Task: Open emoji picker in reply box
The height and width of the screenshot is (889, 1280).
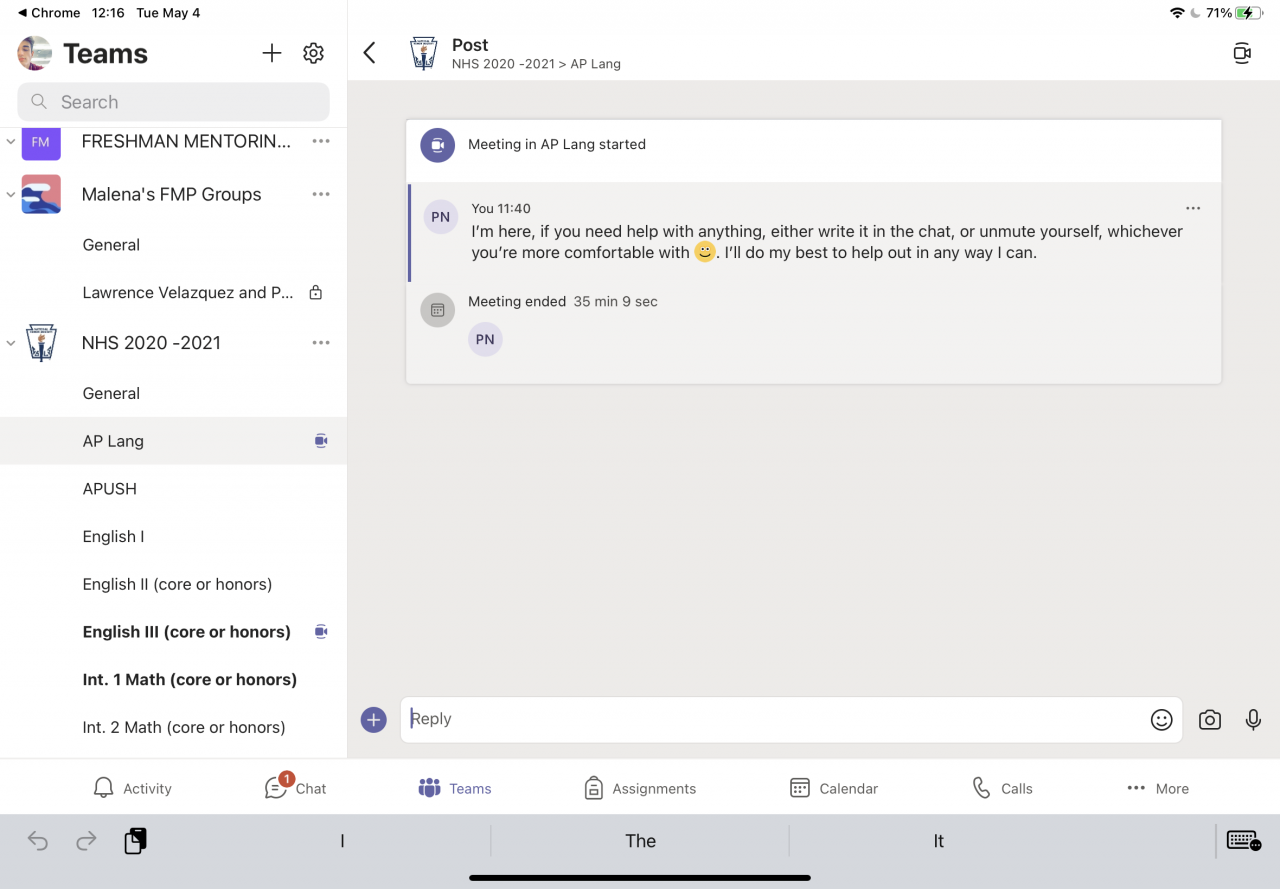Action: click(x=1161, y=720)
